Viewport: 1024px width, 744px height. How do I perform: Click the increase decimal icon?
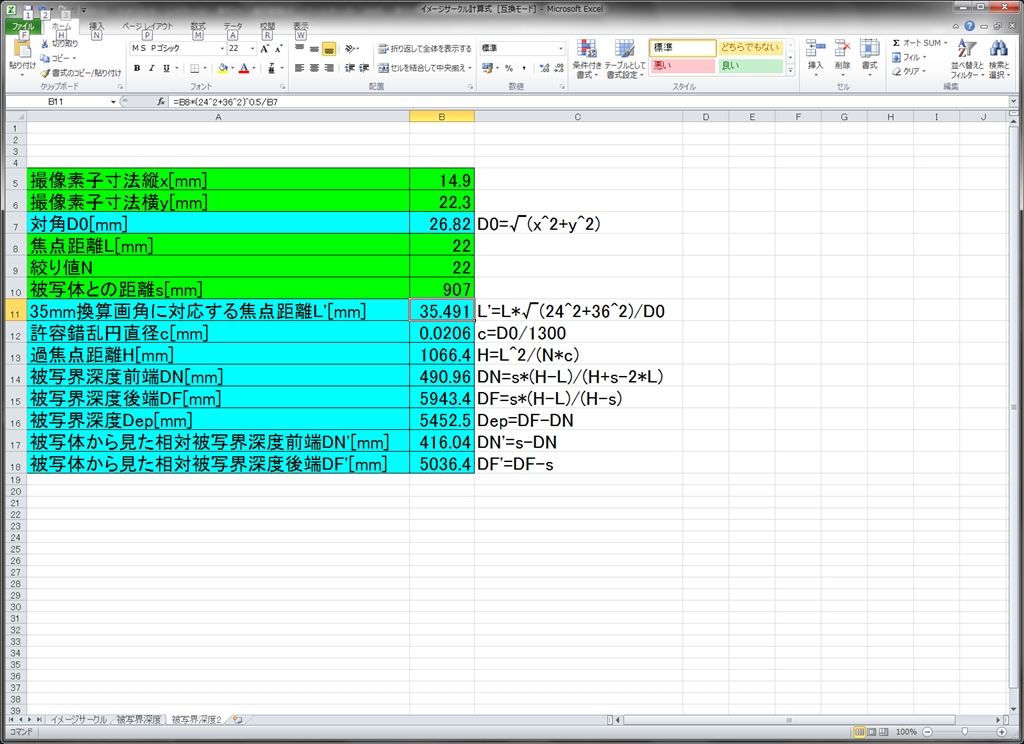coord(545,68)
